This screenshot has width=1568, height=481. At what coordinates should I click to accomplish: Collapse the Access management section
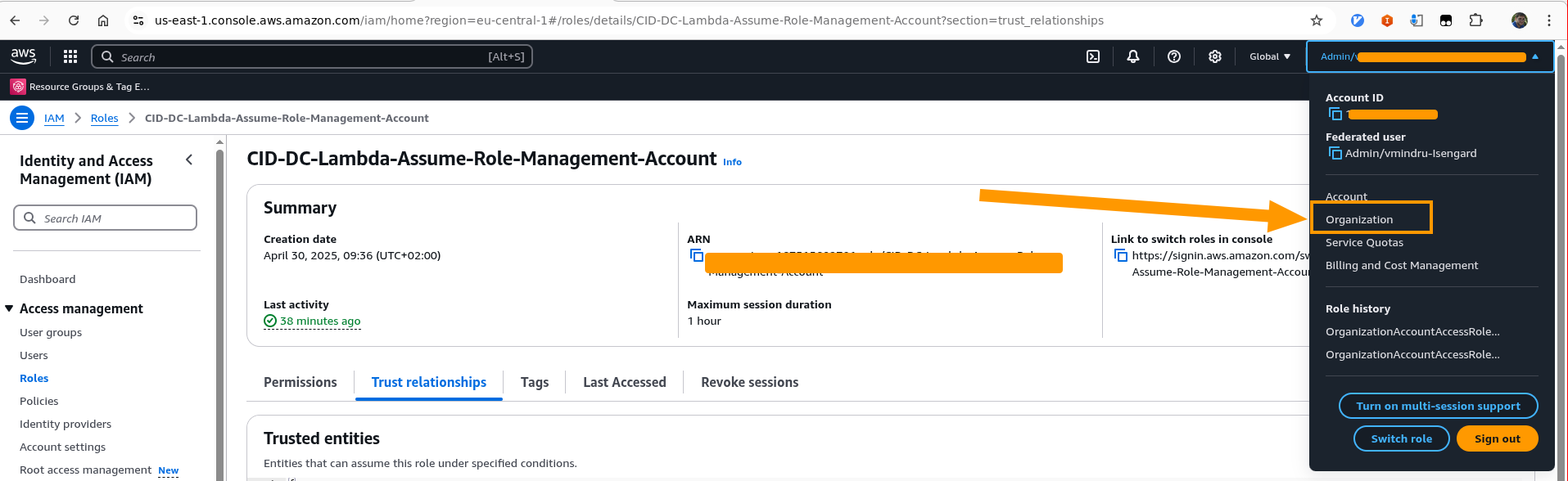click(x=9, y=308)
